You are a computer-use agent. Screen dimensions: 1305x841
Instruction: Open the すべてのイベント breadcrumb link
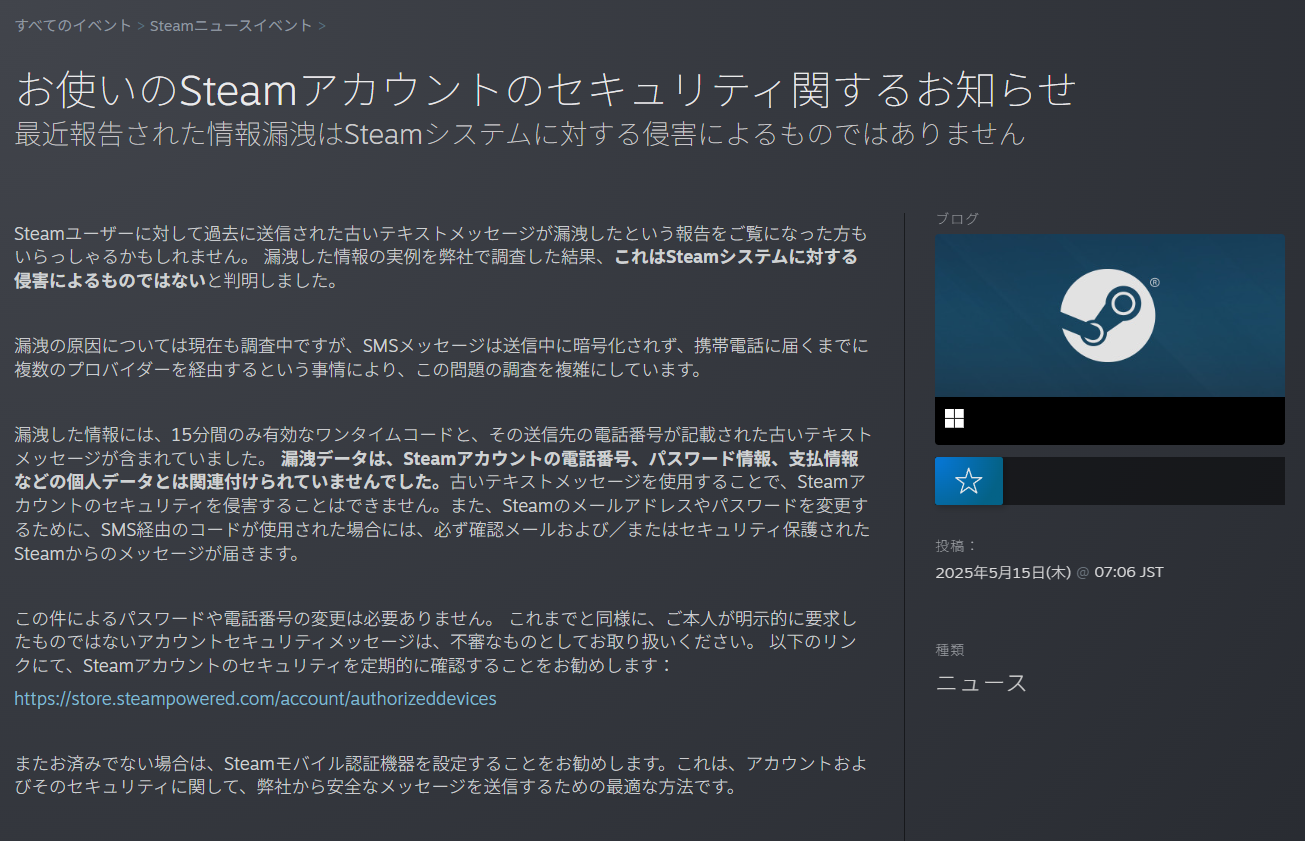(72, 25)
